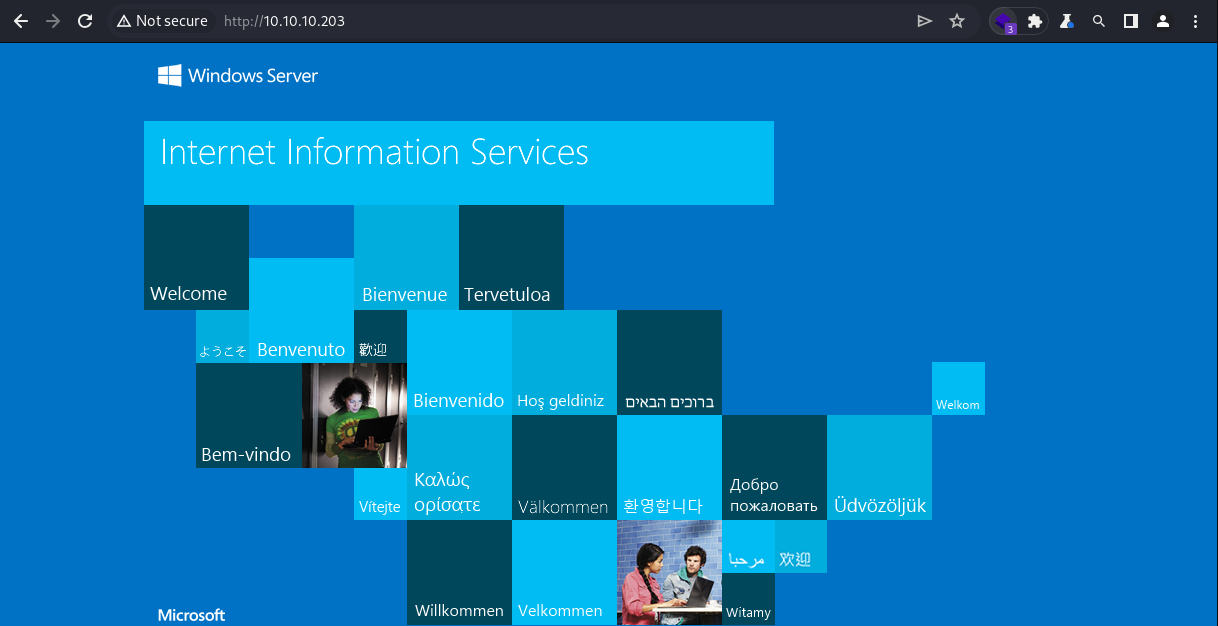This screenshot has height=626, width=1218.
Task: Click the Välkommen tile
Action: (x=564, y=467)
